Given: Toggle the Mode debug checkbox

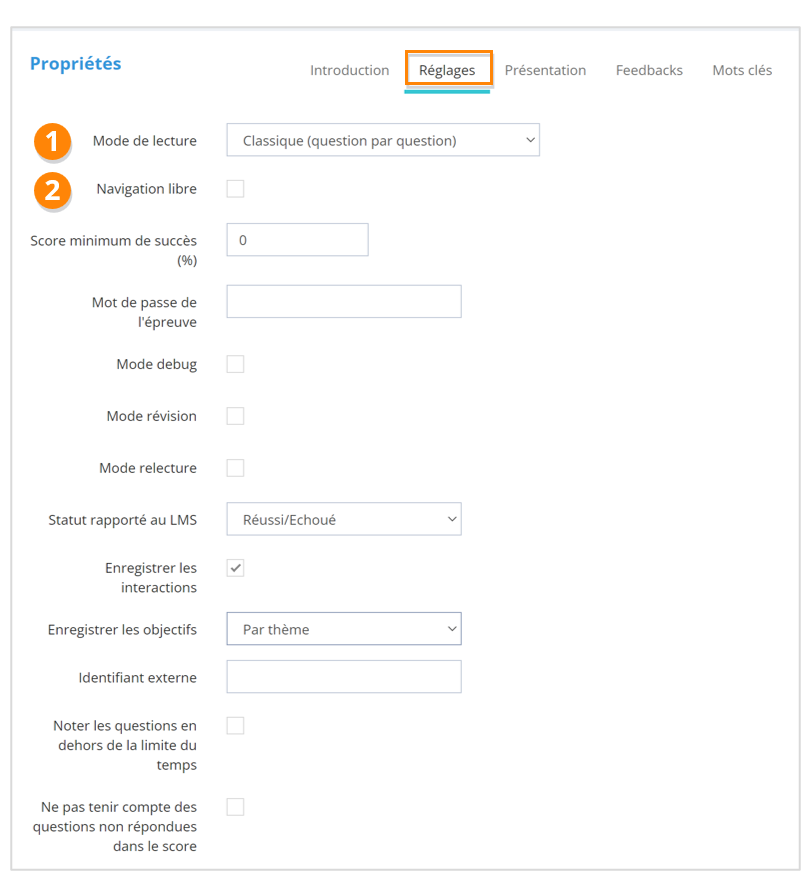Looking at the screenshot, I should (x=235, y=364).
